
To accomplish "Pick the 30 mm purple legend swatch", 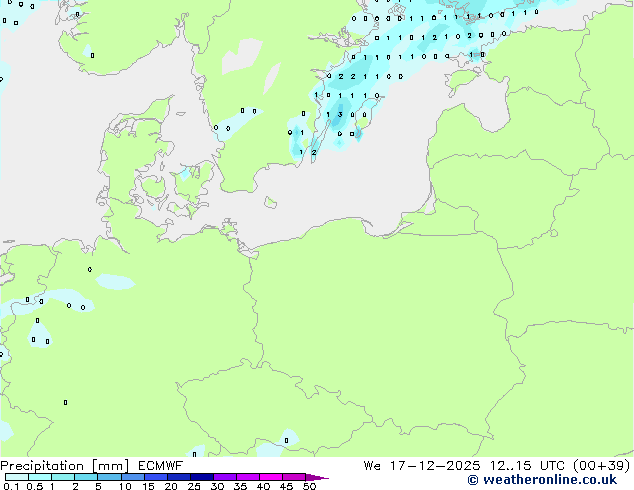I will point(225,477).
